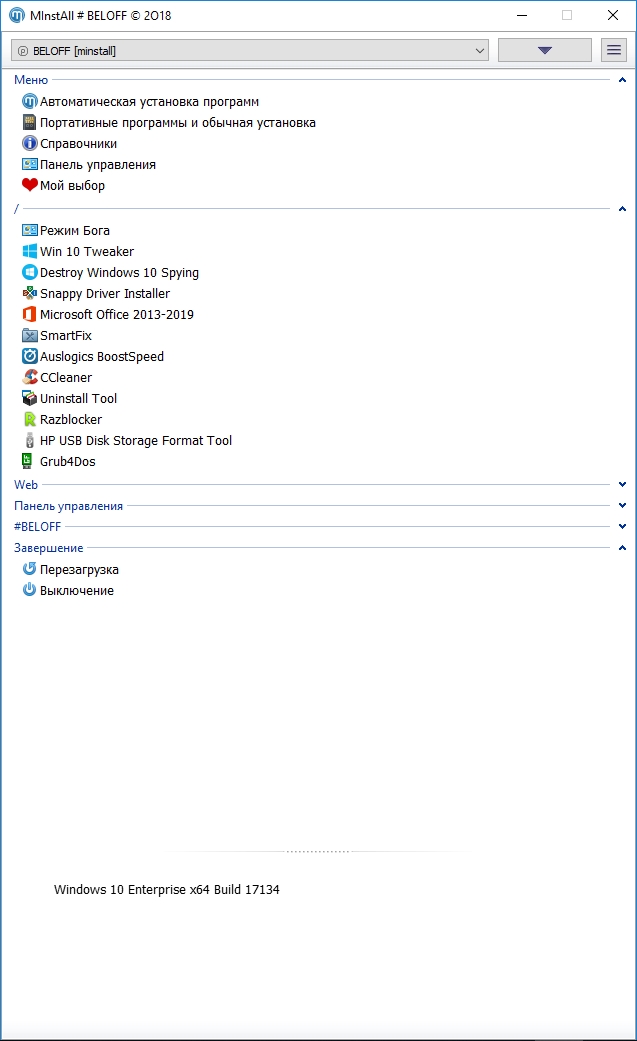Viewport: 637px width, 1041px height.
Task: Click the dotted splitter handle above status text
Action: click(x=318, y=851)
